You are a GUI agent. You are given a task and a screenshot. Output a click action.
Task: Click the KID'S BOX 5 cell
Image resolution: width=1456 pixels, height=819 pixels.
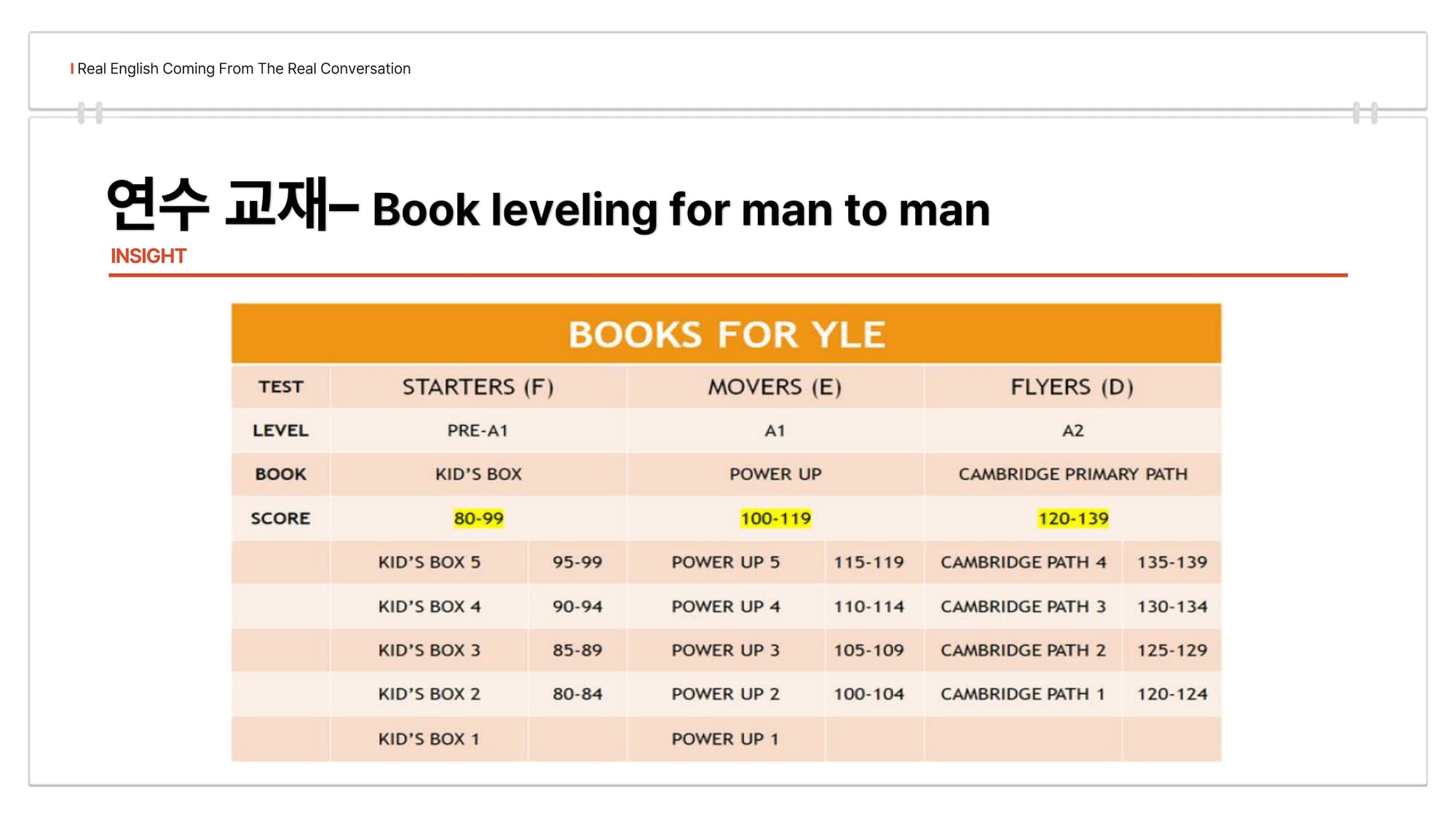pos(429,562)
